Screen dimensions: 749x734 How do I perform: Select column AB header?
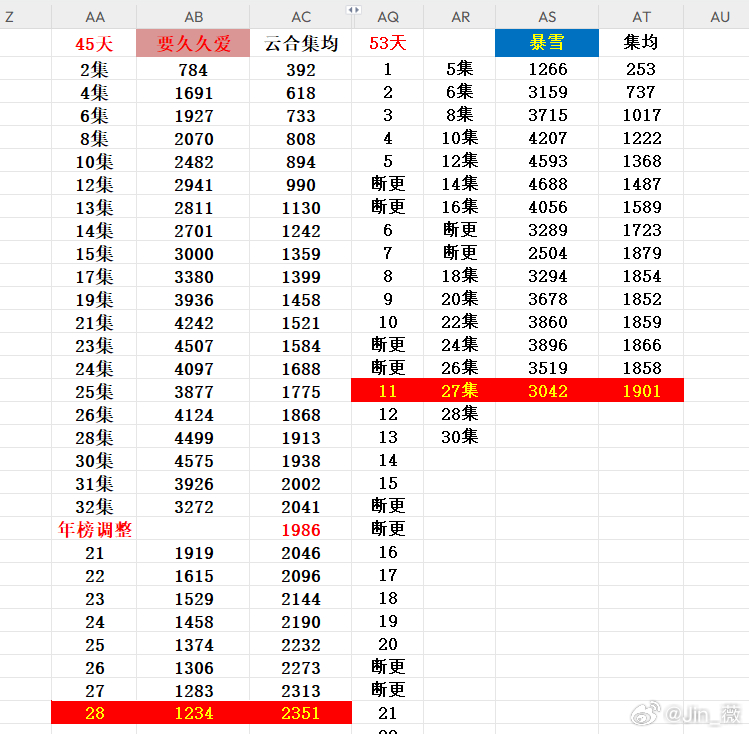(193, 17)
